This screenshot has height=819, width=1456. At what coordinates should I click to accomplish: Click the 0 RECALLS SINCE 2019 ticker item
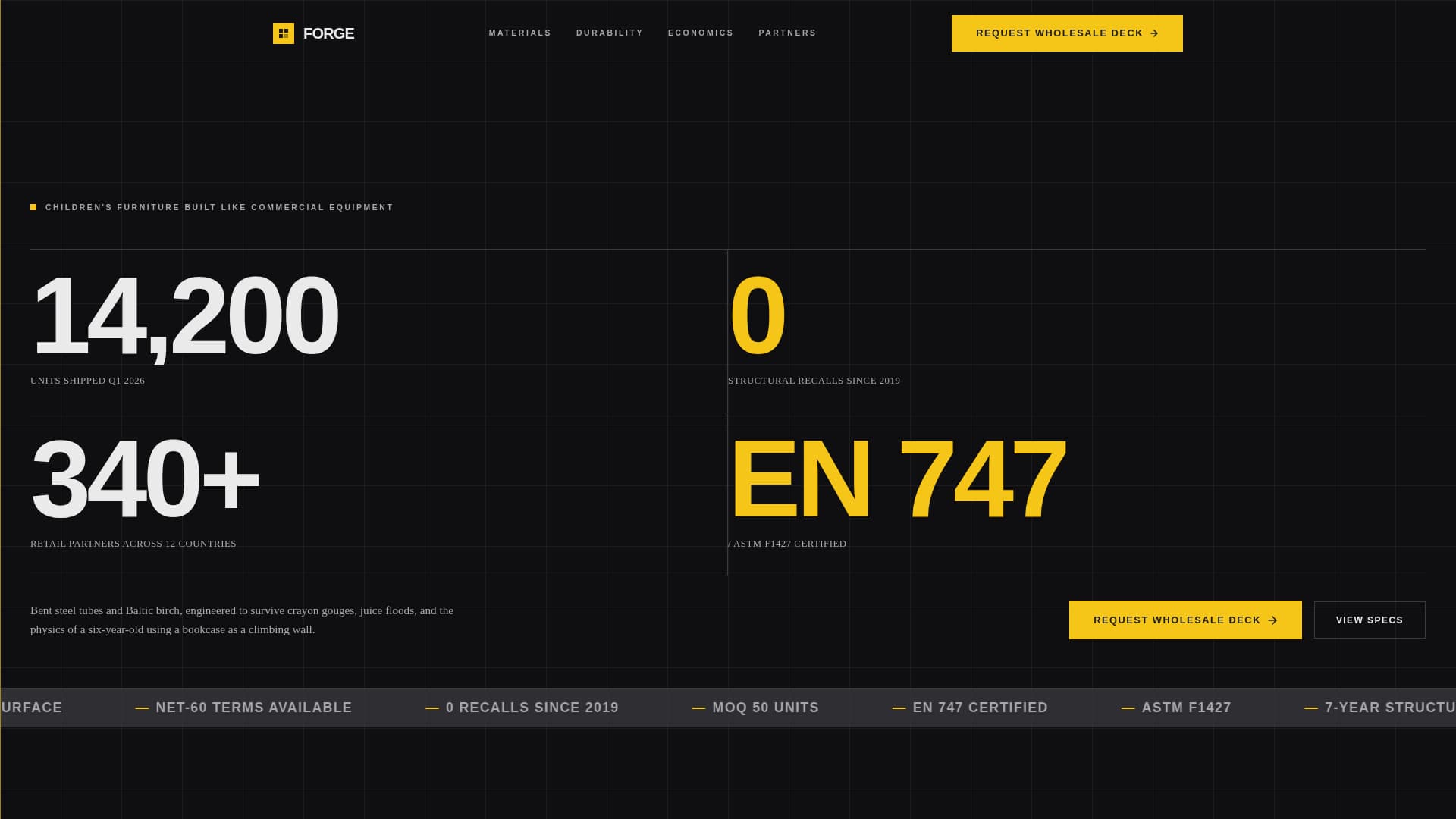tap(531, 708)
